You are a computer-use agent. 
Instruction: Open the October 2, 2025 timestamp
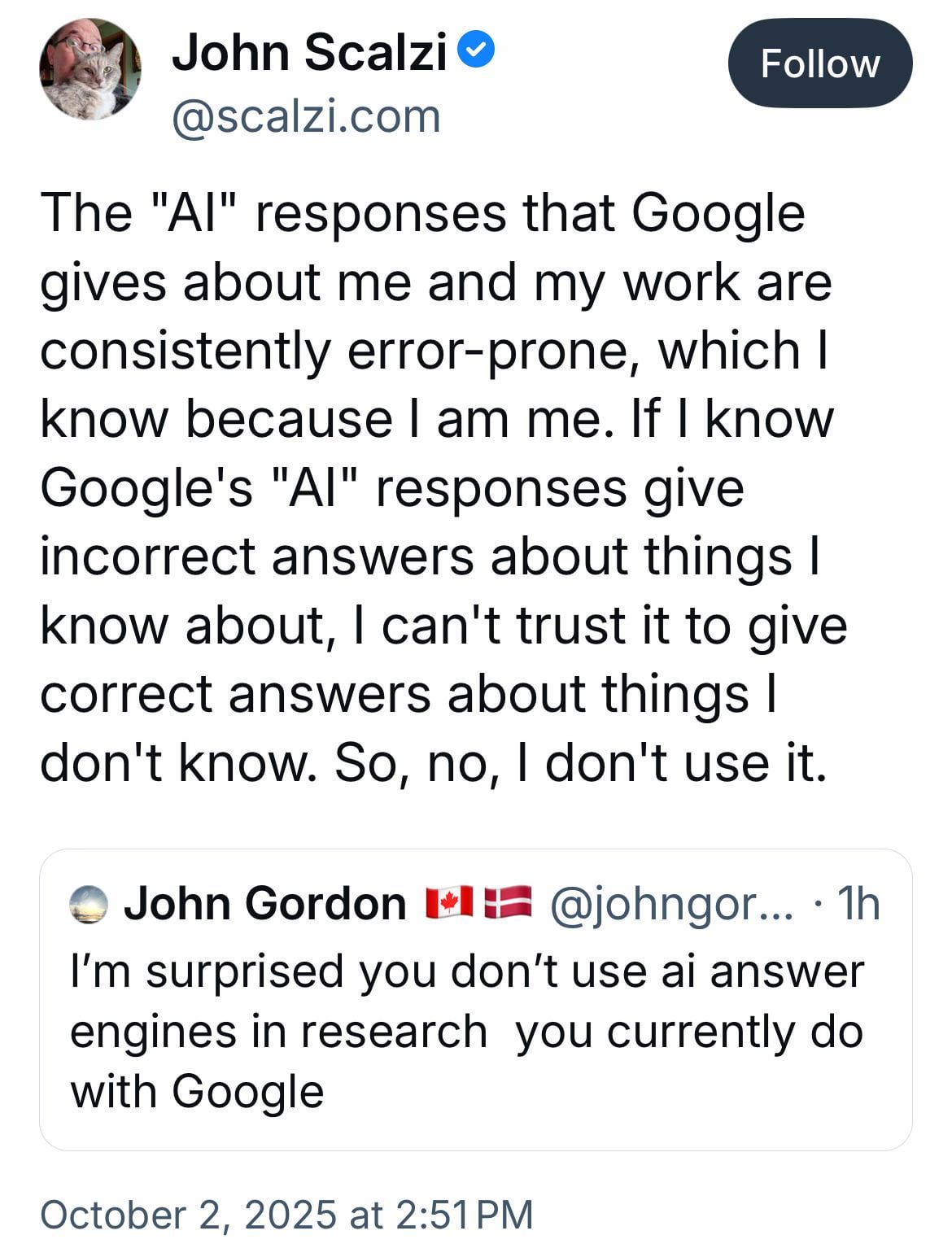tap(187, 1215)
